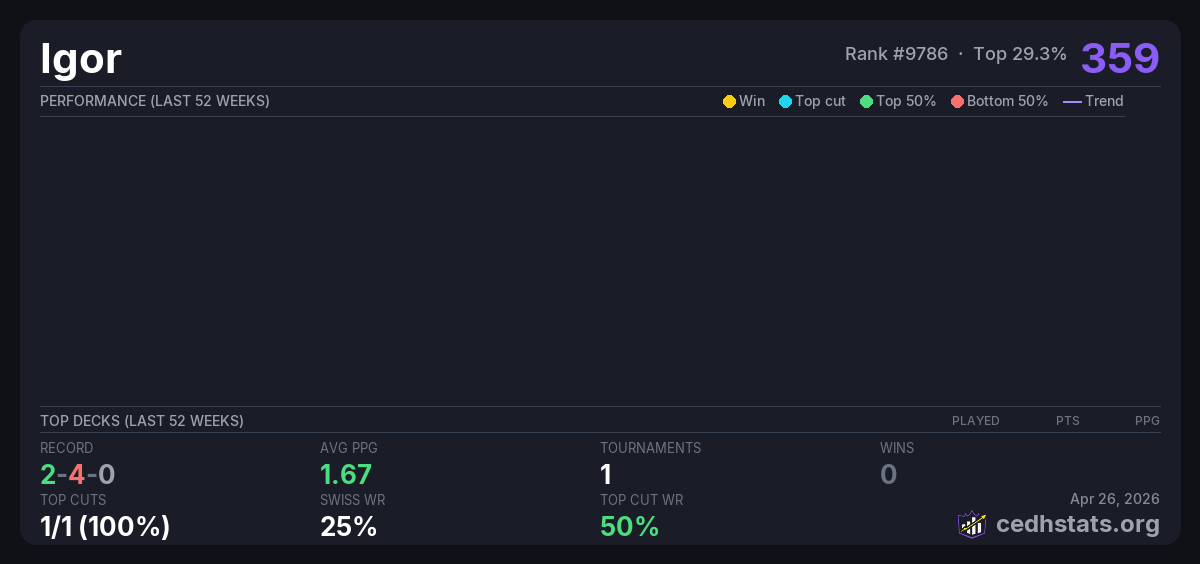This screenshot has height=564, width=1200.
Task: Toggle the Win series label in legend
Action: (x=752, y=101)
